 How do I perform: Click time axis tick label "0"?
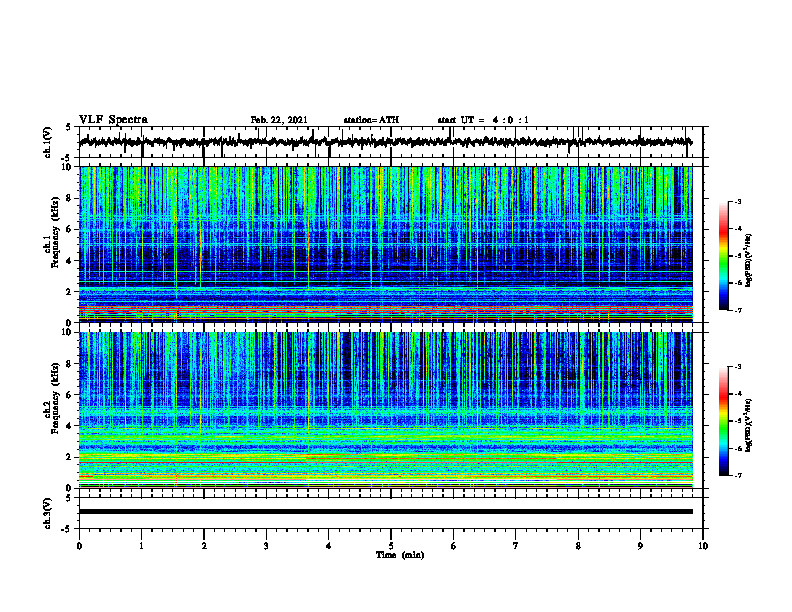tap(79, 546)
